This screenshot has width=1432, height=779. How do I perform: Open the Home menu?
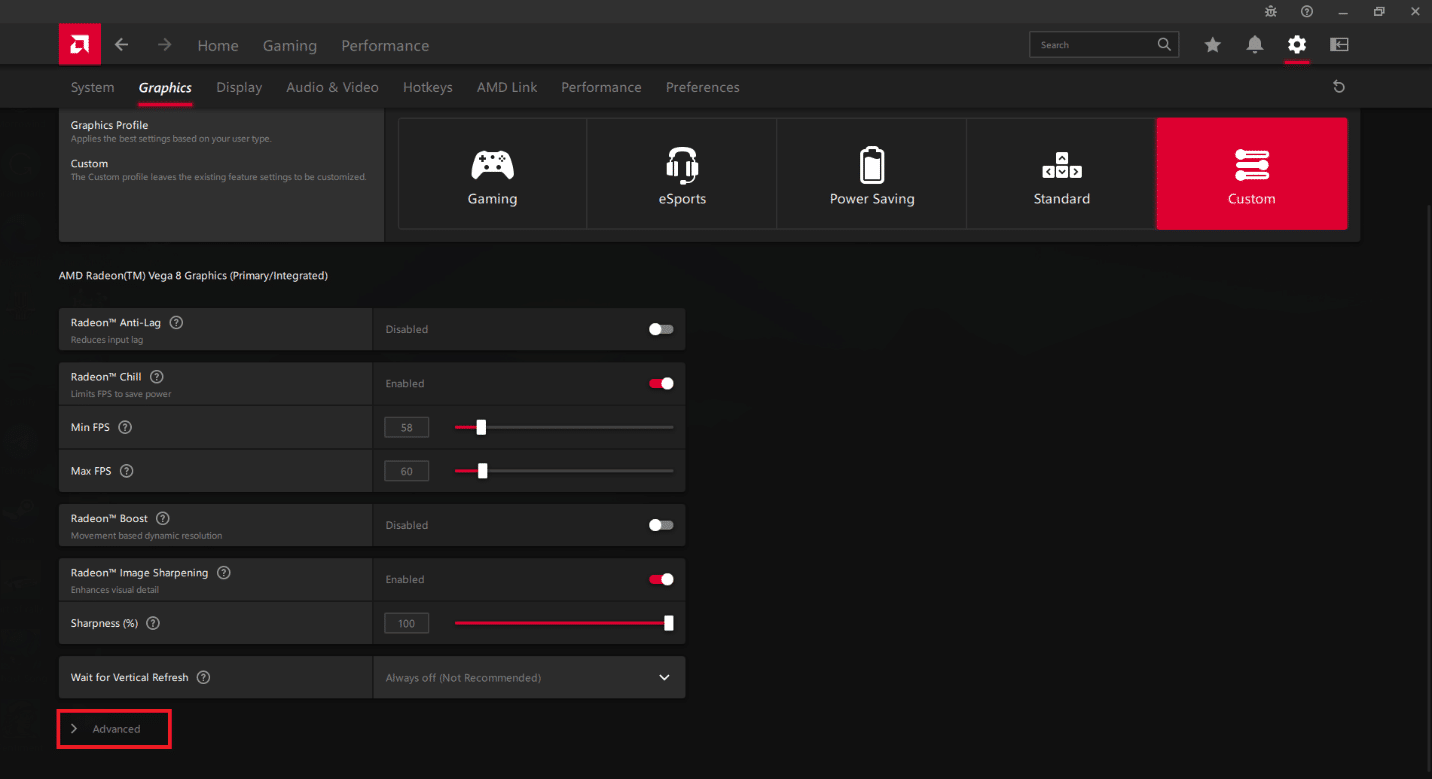tap(218, 46)
